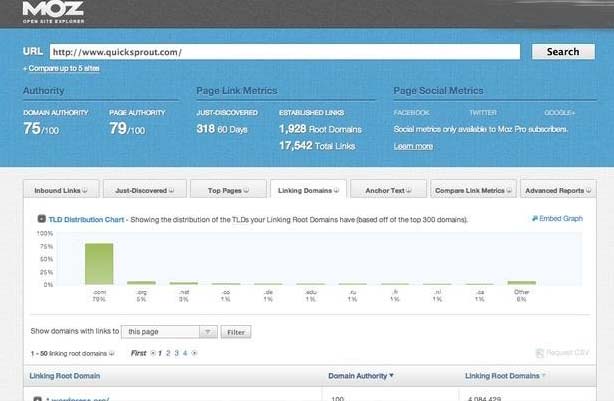
Task: Switch to the Top Pages tab
Action: (227, 189)
